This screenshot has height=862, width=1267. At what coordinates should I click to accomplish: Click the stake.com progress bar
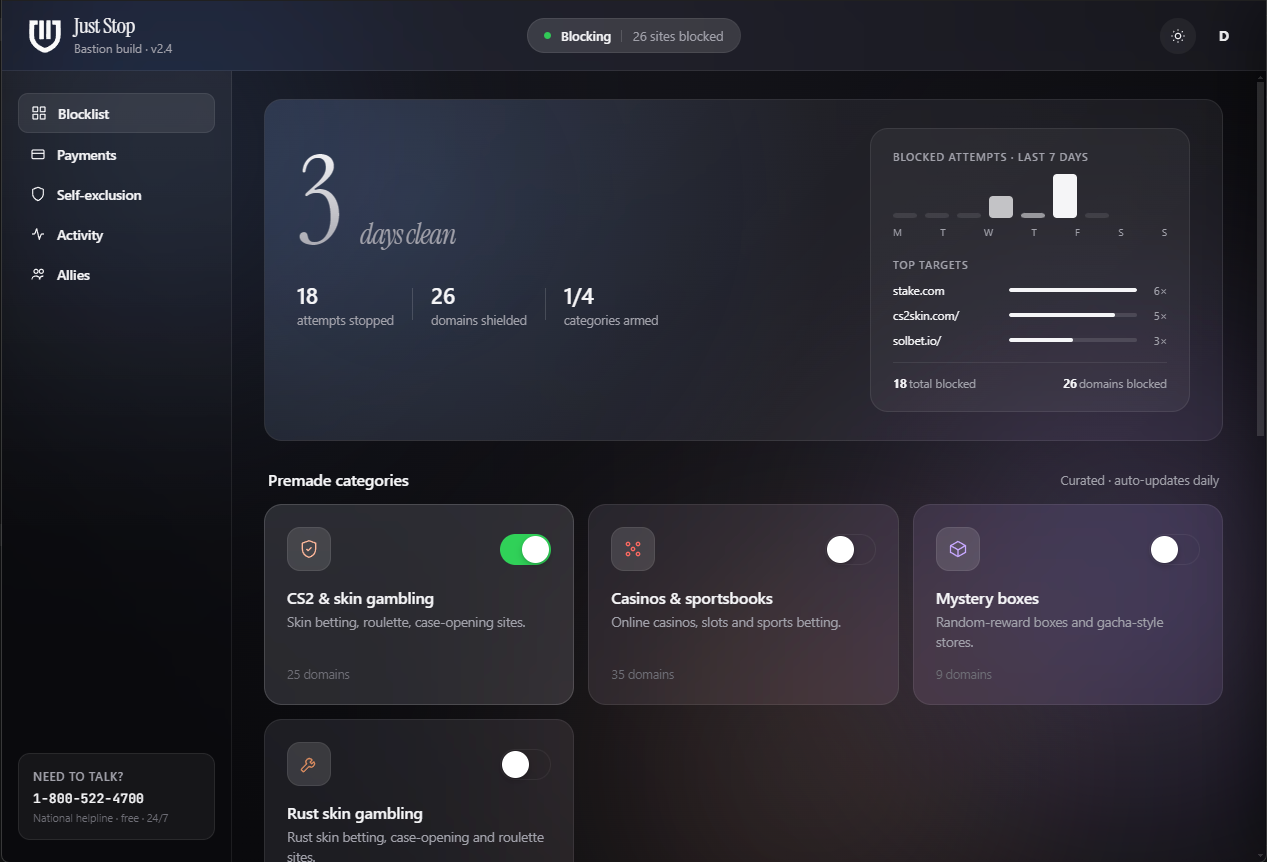(x=1073, y=290)
